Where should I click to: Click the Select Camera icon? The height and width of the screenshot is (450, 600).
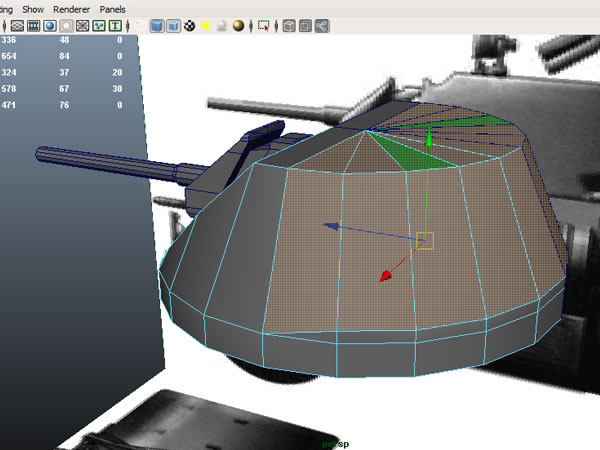(15, 25)
